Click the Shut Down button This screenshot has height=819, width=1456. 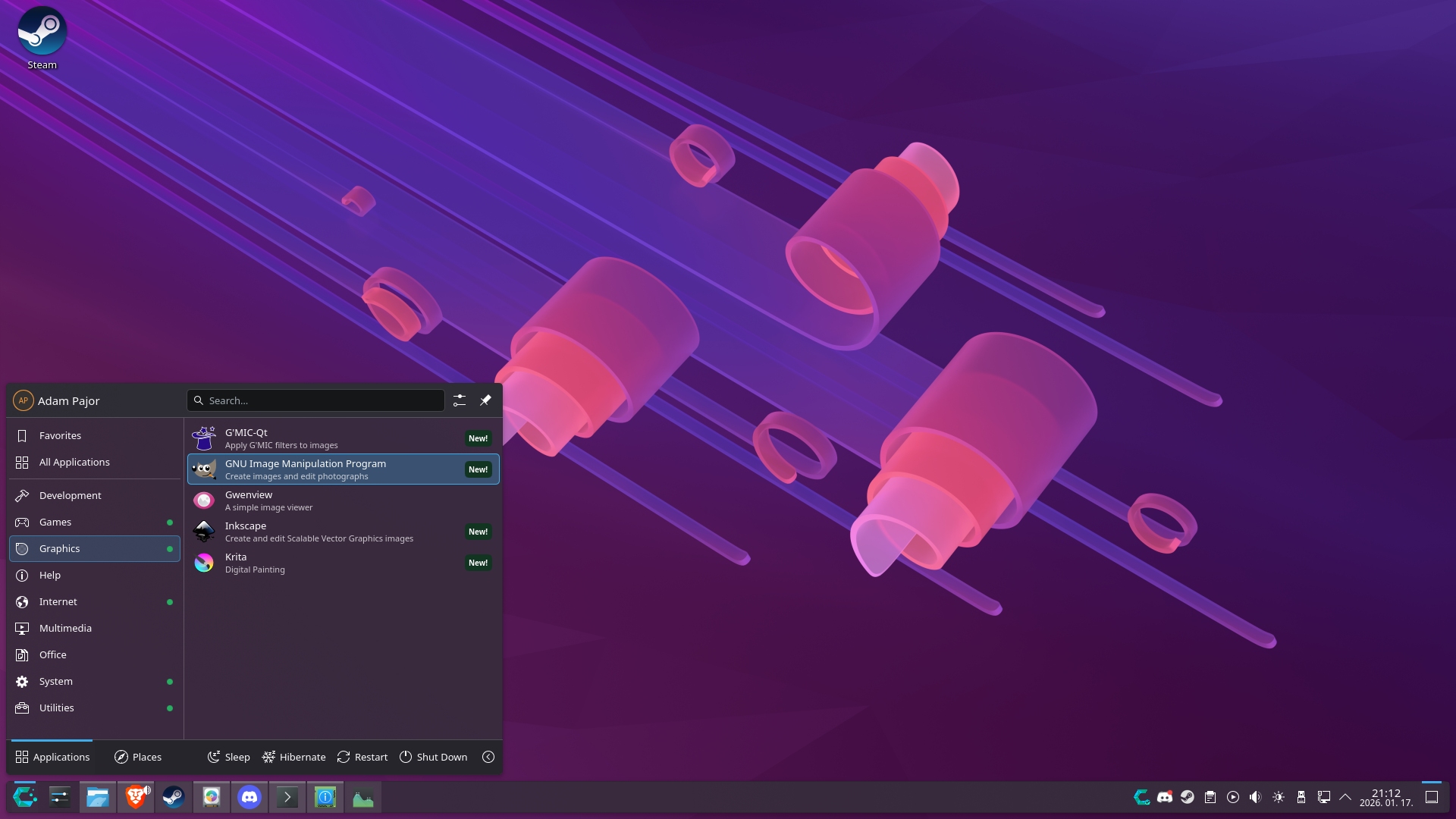(433, 757)
